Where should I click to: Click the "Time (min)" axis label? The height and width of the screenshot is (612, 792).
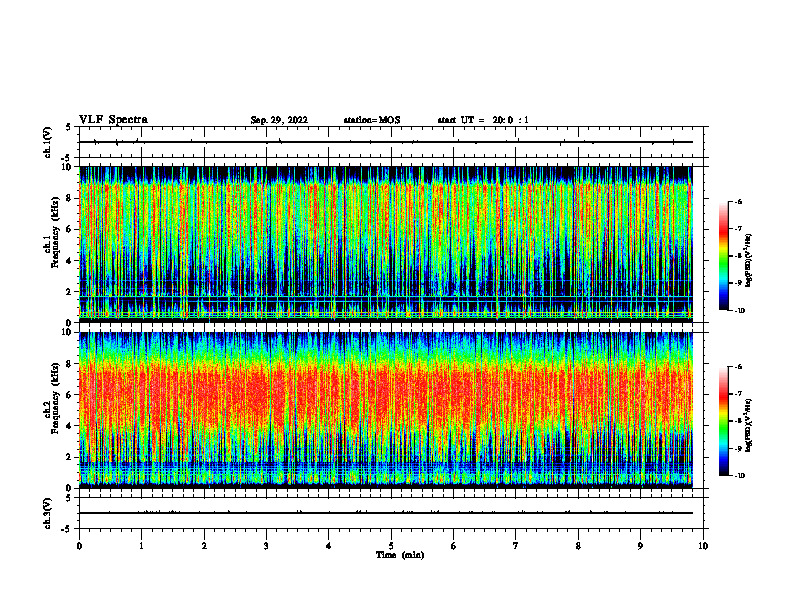[x=400, y=555]
